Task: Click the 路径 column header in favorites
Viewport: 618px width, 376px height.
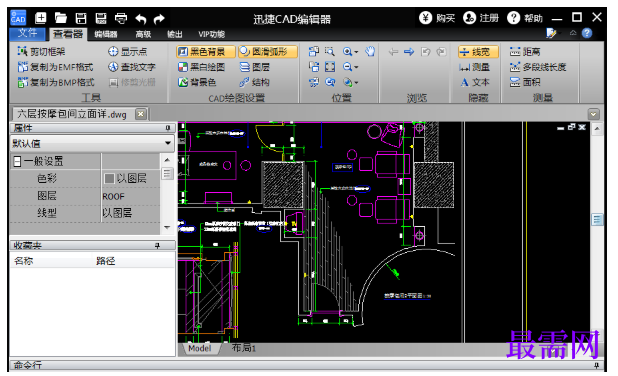Action: tap(106, 261)
